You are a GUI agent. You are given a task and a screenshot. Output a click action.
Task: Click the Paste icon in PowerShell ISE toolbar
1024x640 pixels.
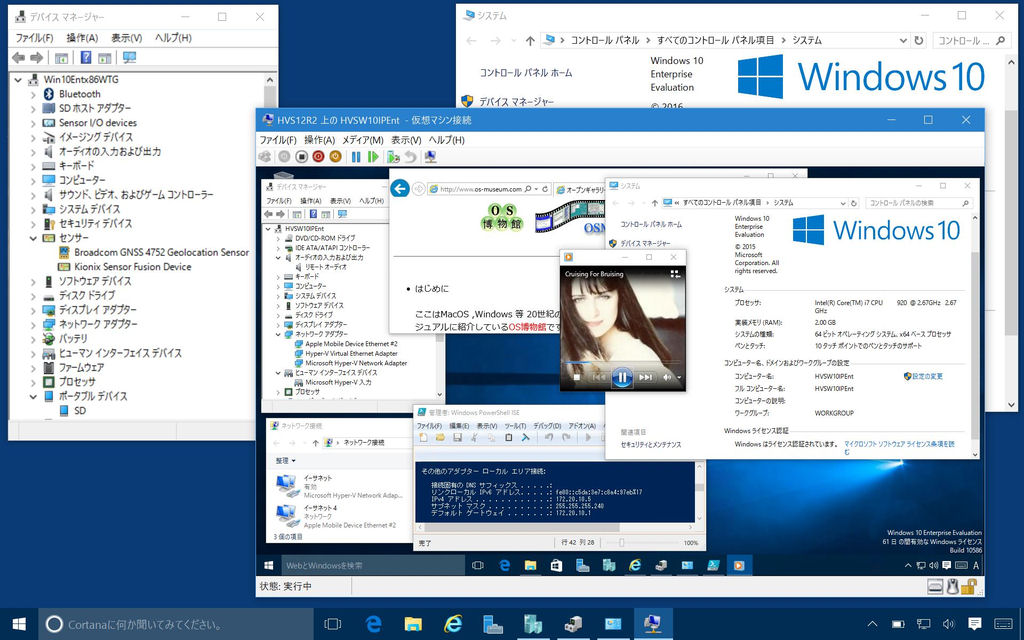click(x=509, y=438)
